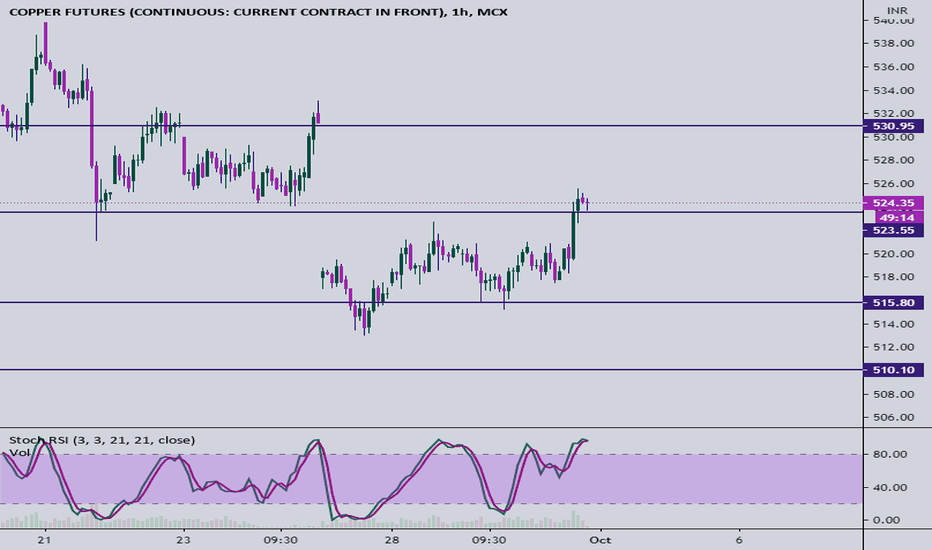Click the Stoch RSI indicator legend
This screenshot has height=550, width=932.
coord(102,440)
